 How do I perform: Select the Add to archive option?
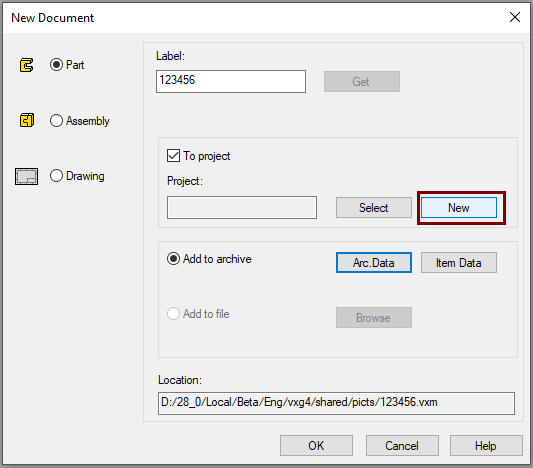point(173,259)
